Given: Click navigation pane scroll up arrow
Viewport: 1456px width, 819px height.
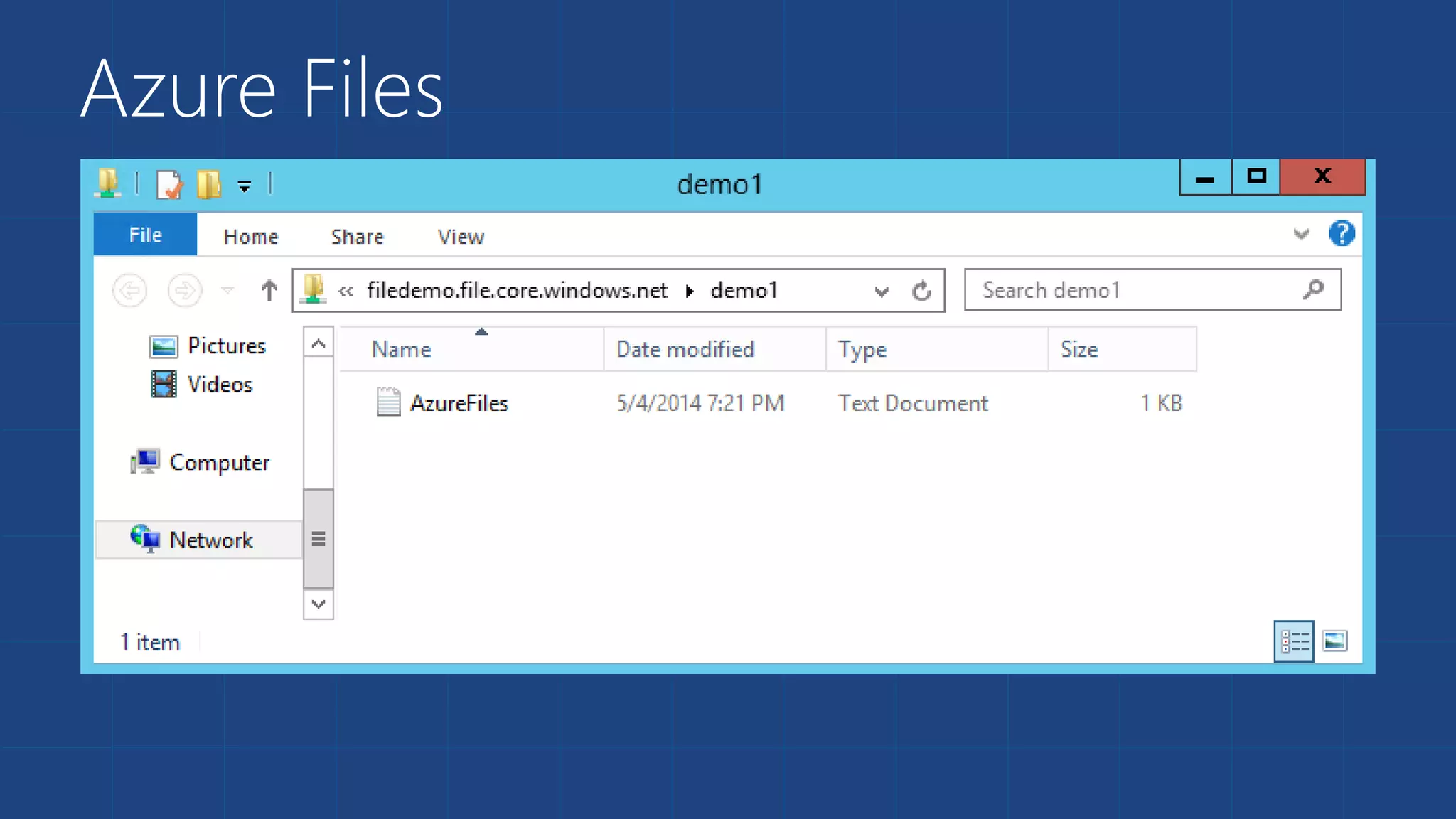Looking at the screenshot, I should [x=318, y=343].
